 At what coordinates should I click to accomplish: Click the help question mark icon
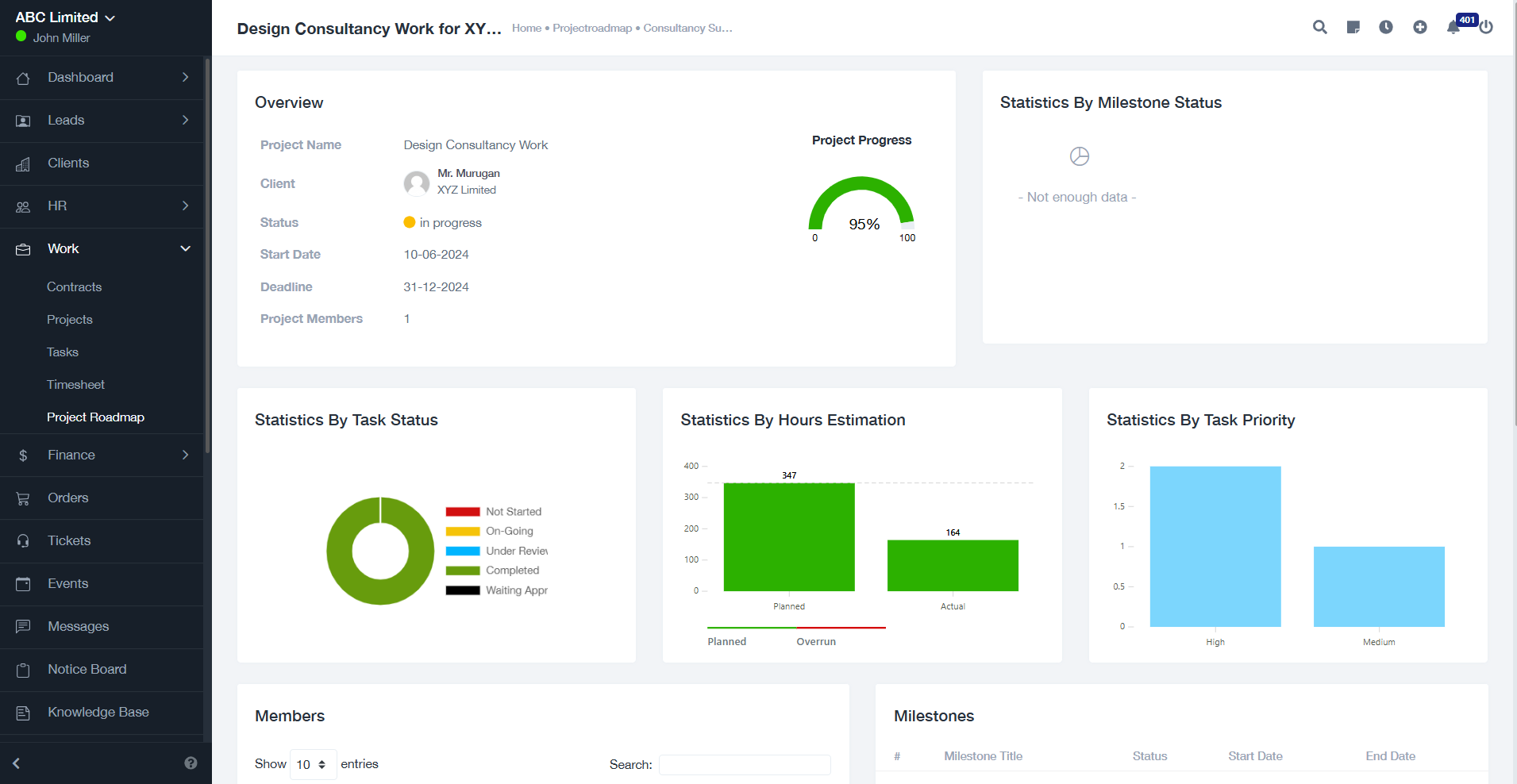tap(191, 763)
